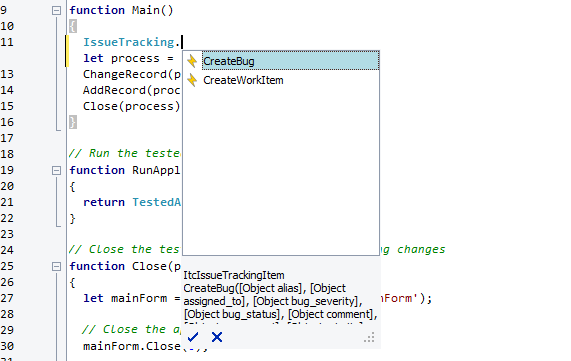Screen dimensions: 571x361
Task: Collapse the Close function fold marker
Action: [x=56, y=266]
